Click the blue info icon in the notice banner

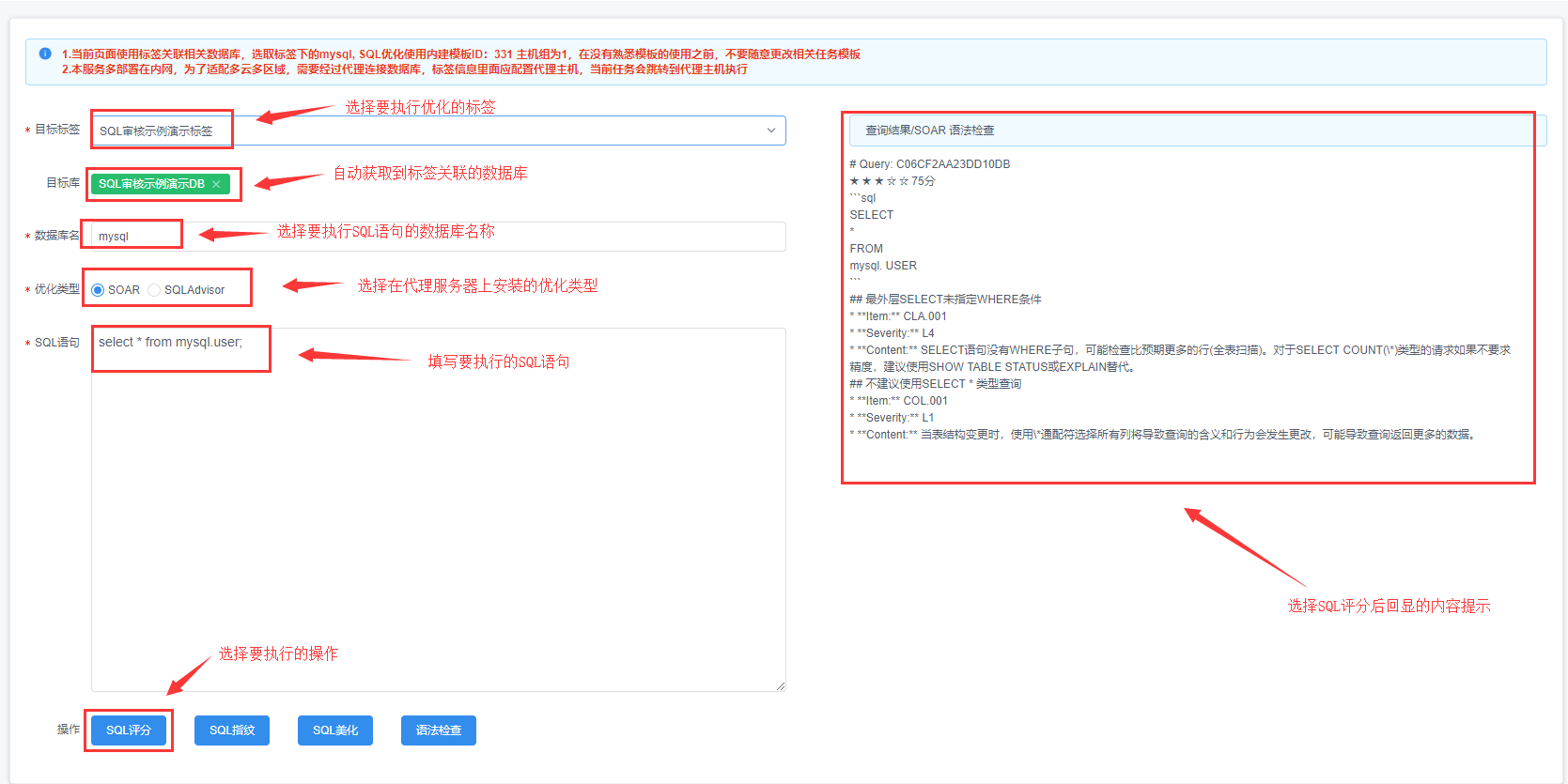click(45, 54)
